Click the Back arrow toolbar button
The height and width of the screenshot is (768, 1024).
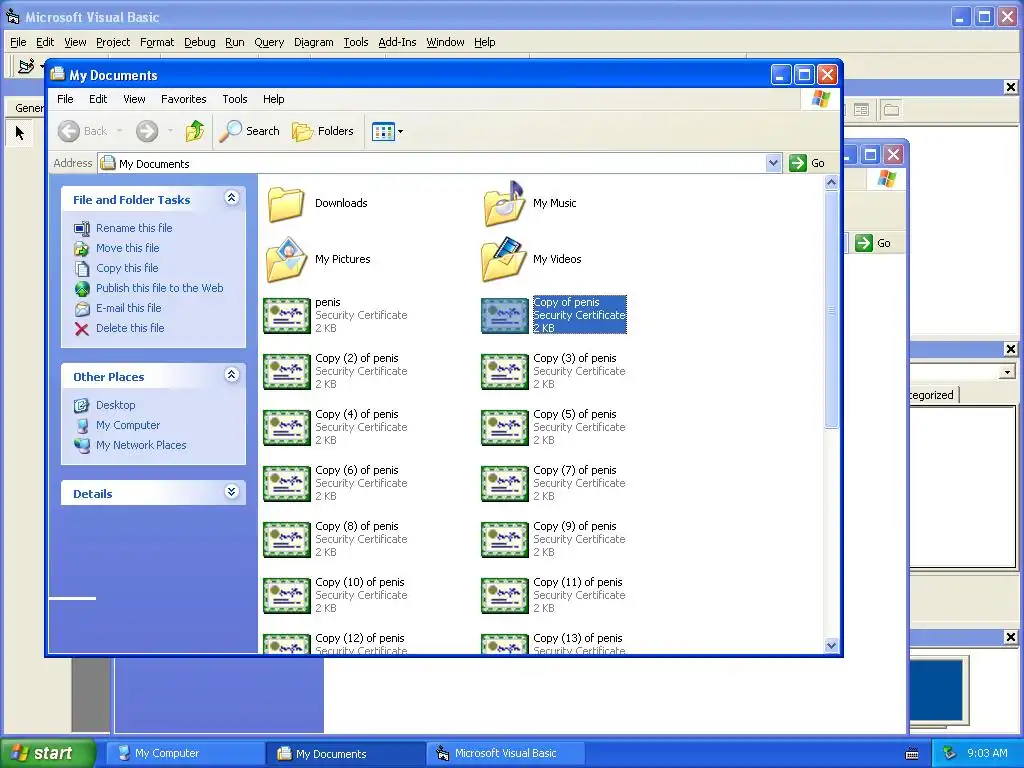pyautogui.click(x=82, y=131)
